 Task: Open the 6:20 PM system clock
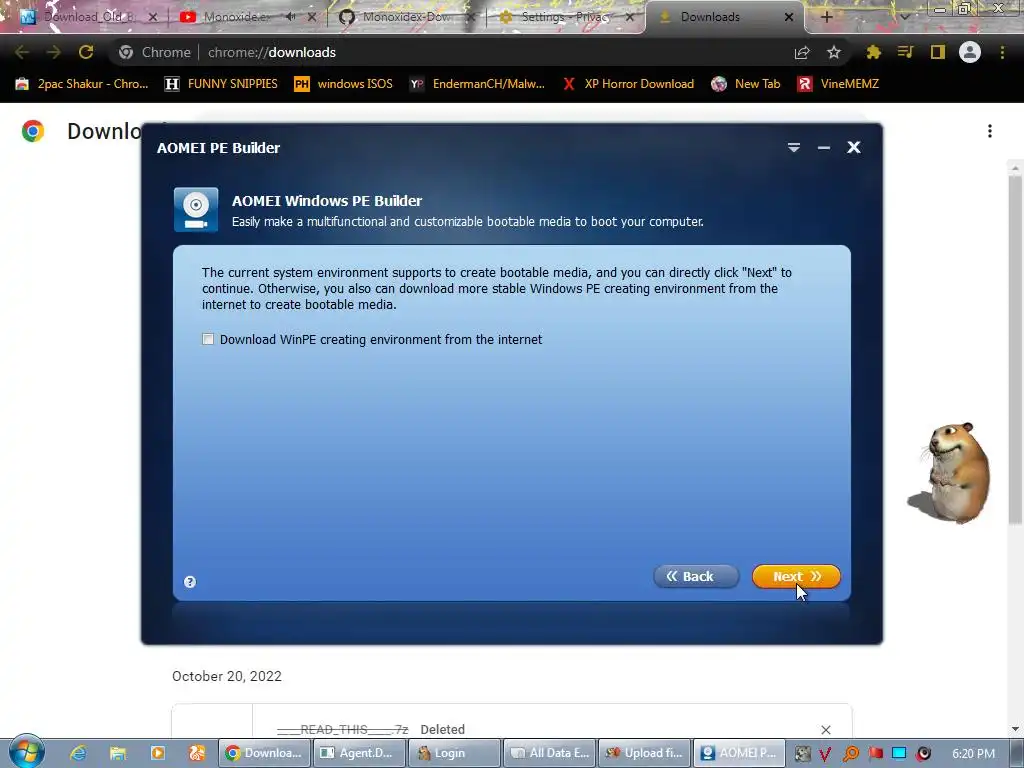point(973,754)
